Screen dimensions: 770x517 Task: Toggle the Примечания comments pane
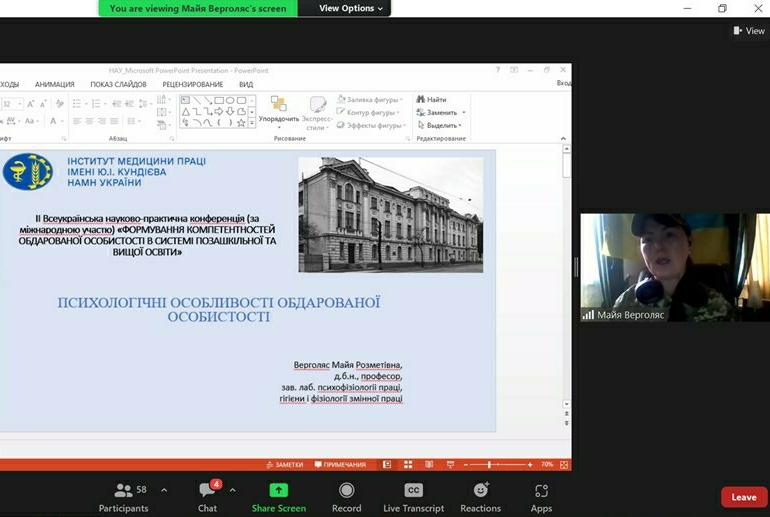point(340,465)
